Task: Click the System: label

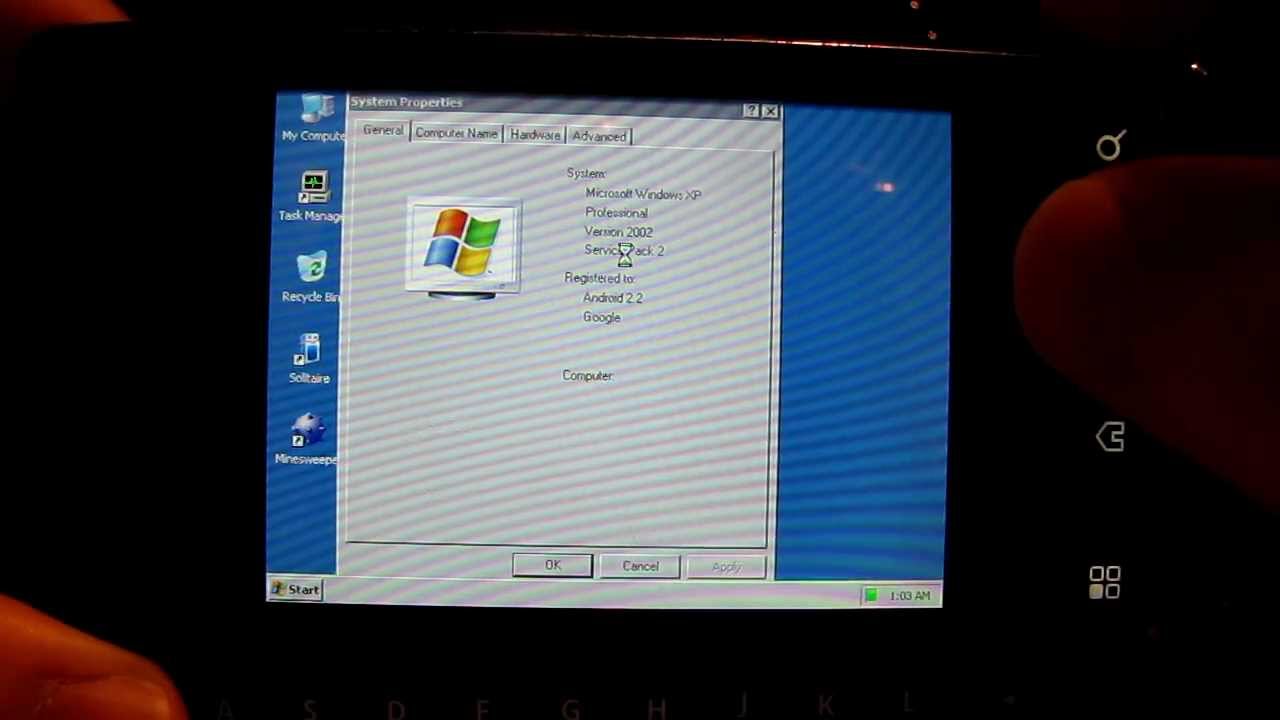Action: [x=586, y=174]
